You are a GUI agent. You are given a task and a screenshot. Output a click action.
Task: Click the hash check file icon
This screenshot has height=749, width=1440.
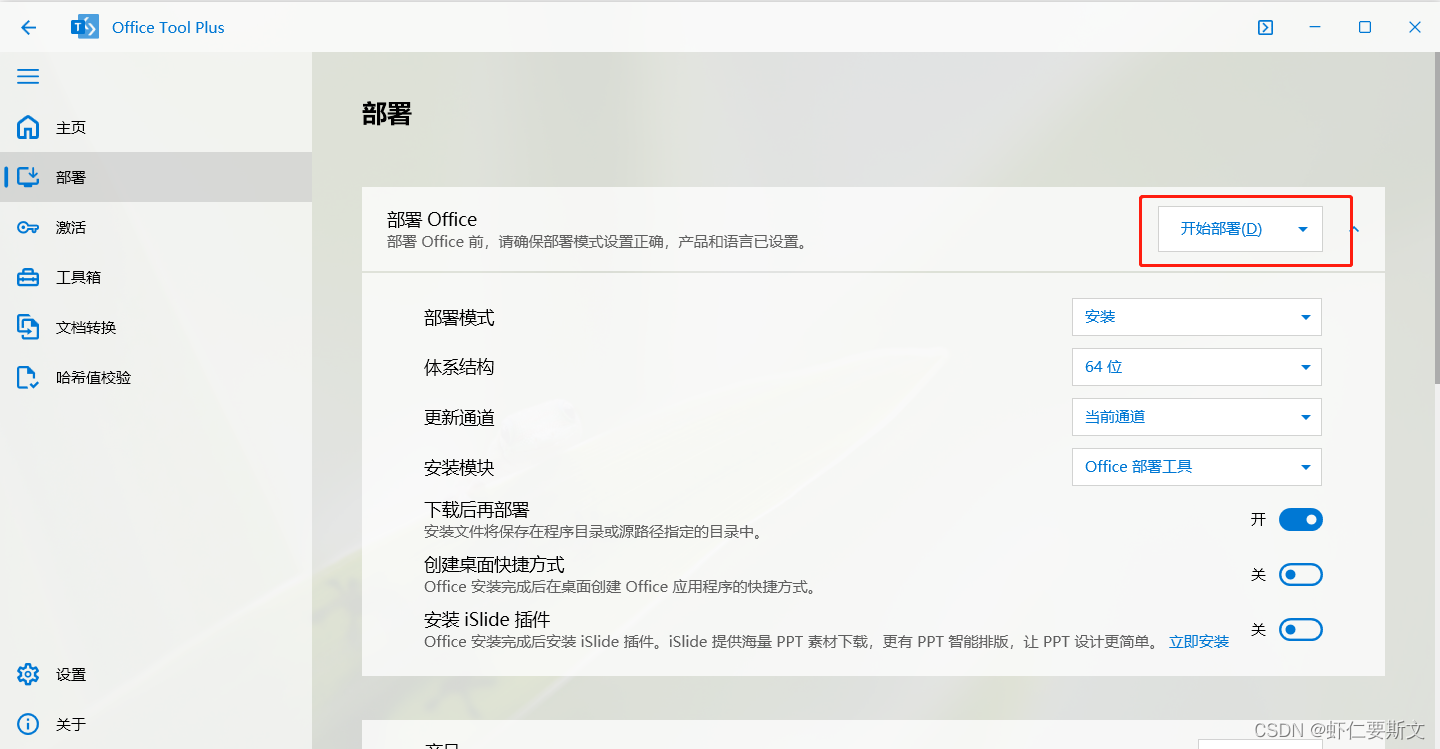[x=27, y=377]
